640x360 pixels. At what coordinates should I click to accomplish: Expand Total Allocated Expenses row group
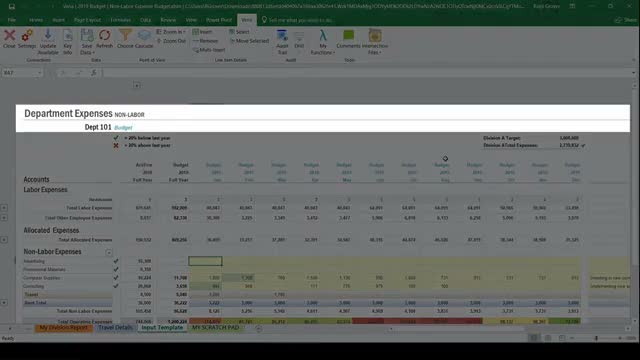point(4,240)
